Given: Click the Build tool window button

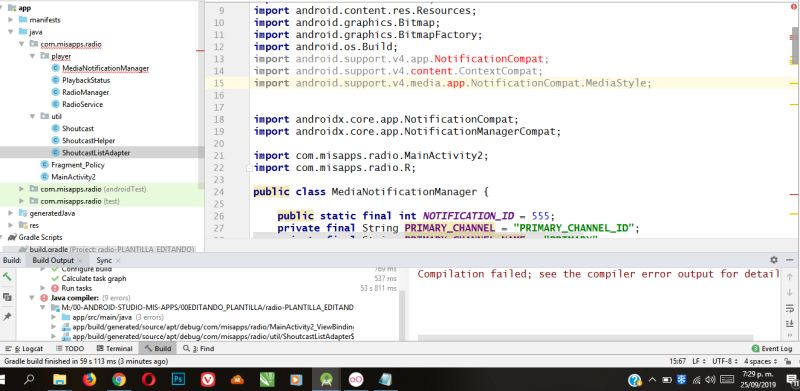Looking at the screenshot, I should (158, 349).
